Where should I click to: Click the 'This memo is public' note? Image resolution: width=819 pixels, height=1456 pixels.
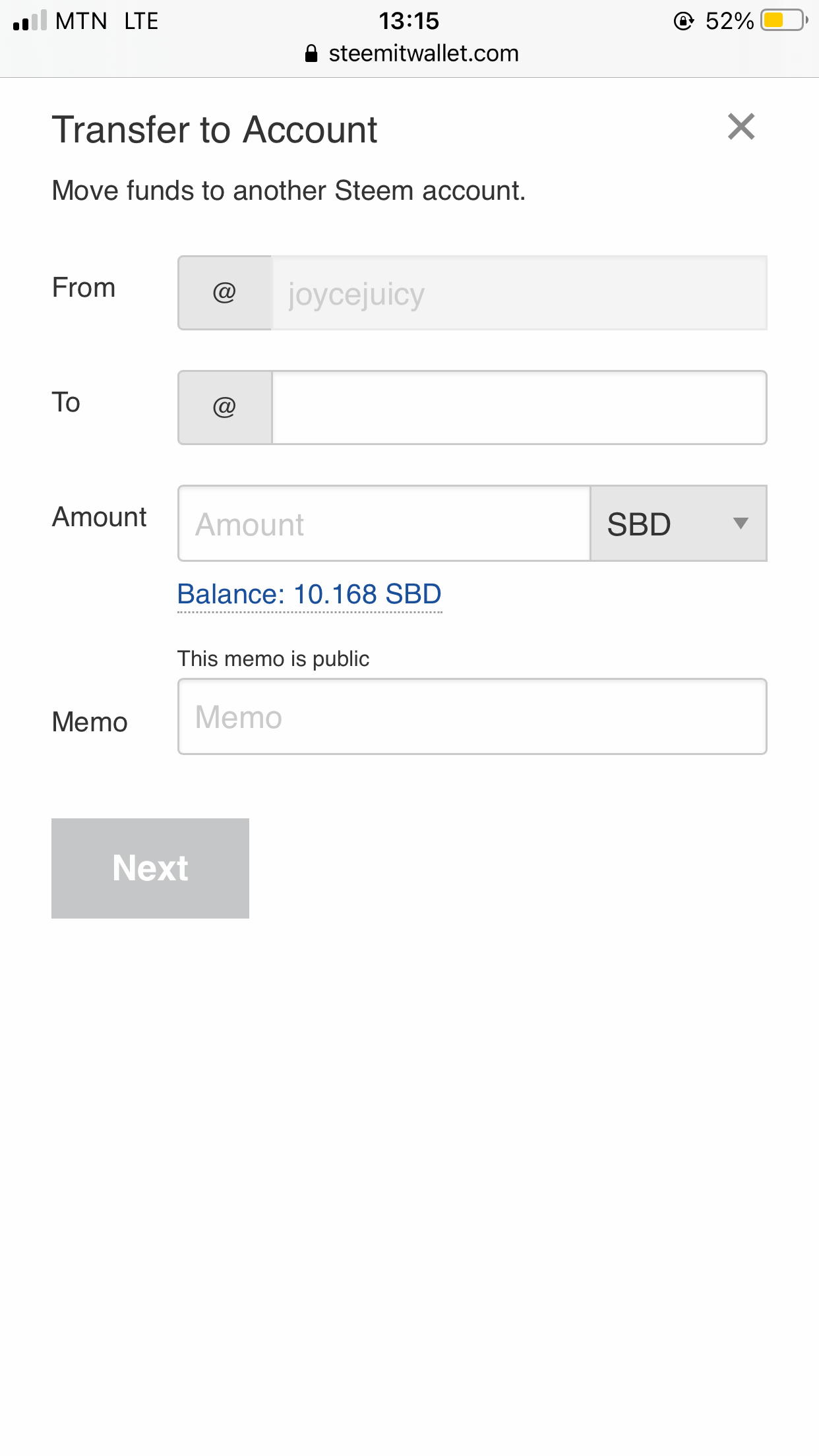click(x=273, y=659)
